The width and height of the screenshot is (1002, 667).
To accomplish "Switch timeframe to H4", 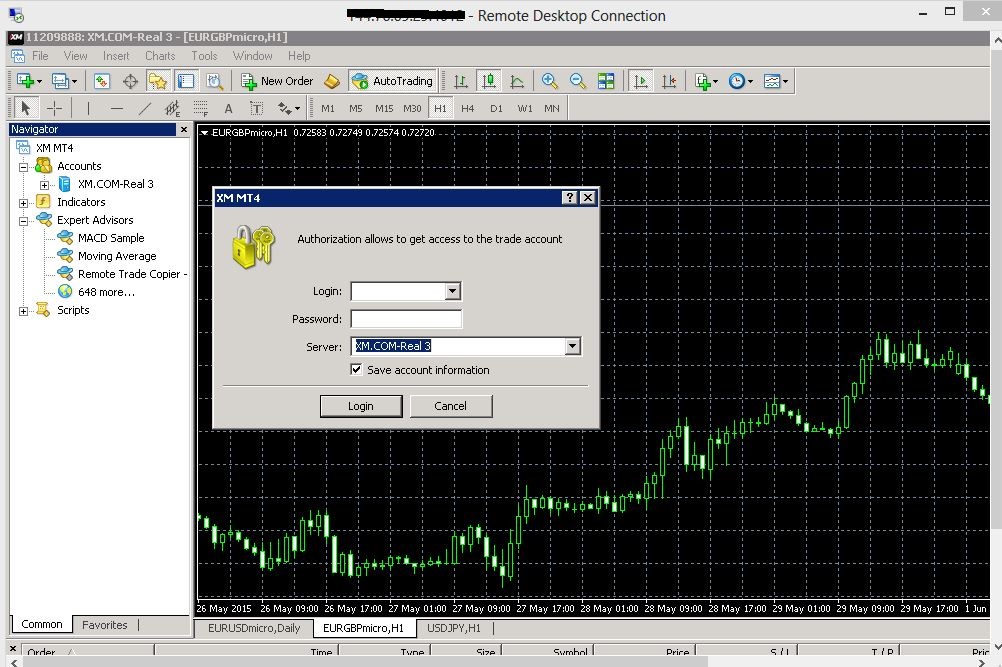I will (468, 109).
